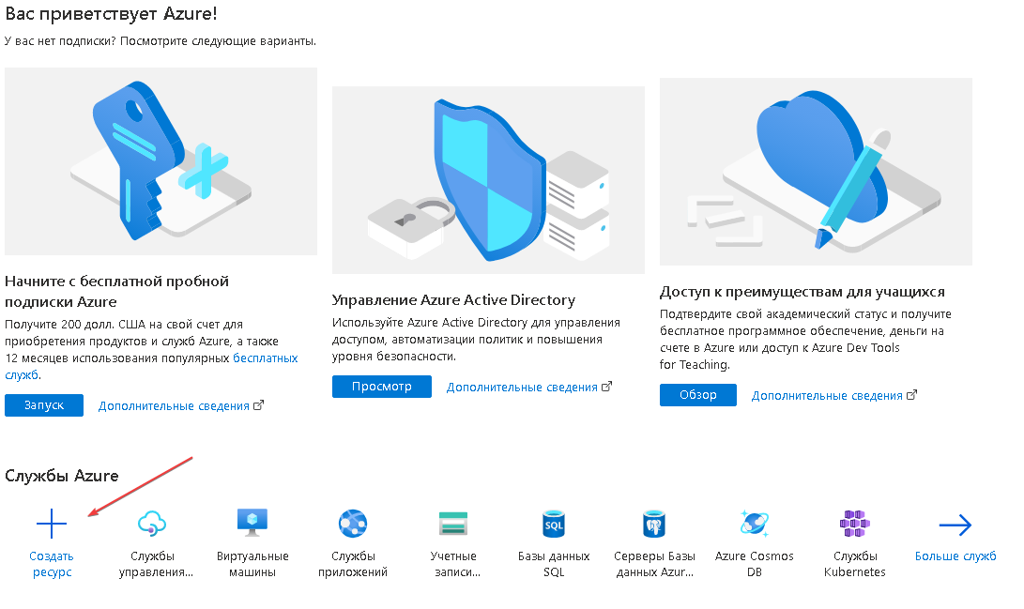Open the Azure Cosmos DB icon

pos(754,523)
